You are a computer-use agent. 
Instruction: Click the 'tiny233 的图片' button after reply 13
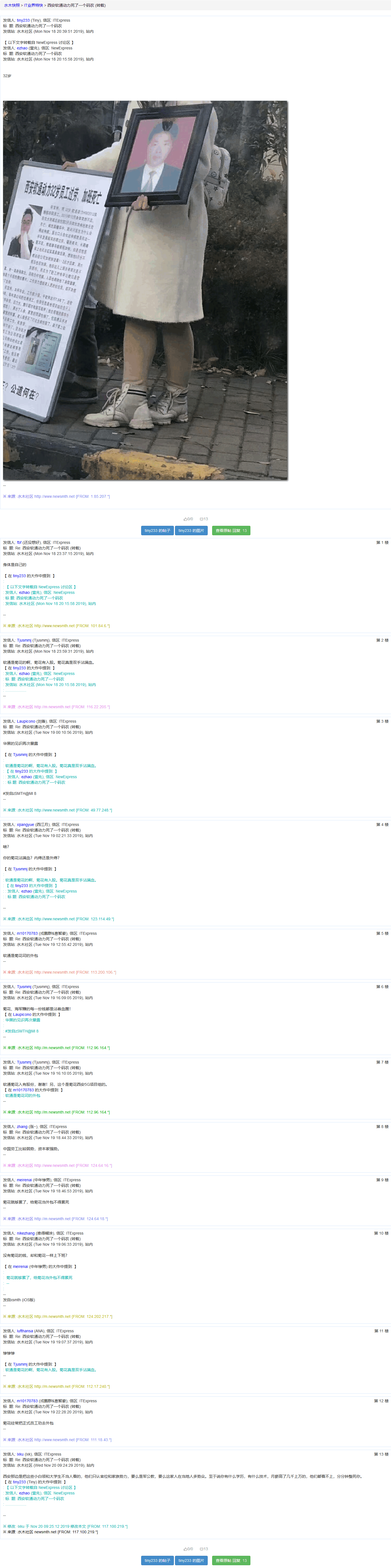[192, 1560]
